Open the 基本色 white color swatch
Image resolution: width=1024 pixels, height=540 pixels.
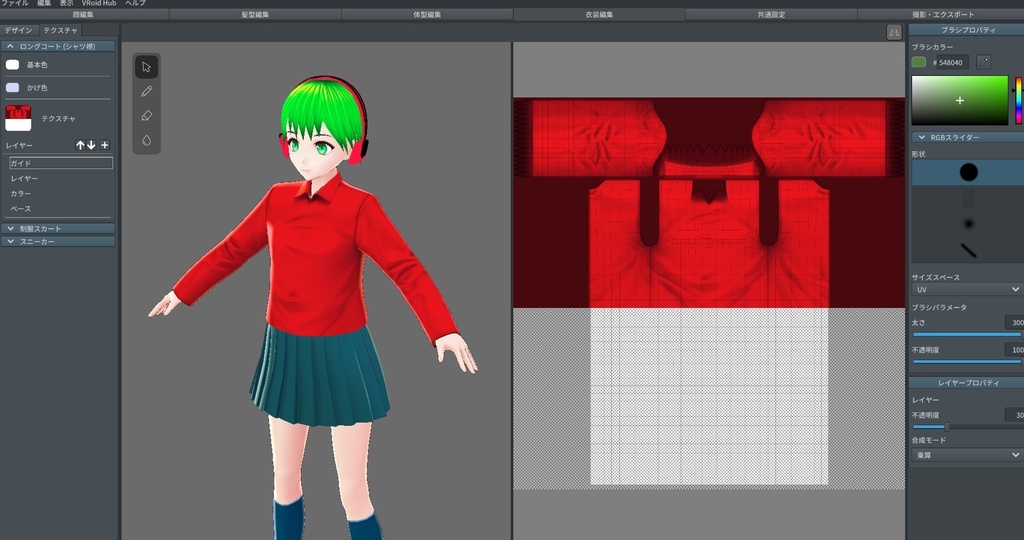click(12, 65)
